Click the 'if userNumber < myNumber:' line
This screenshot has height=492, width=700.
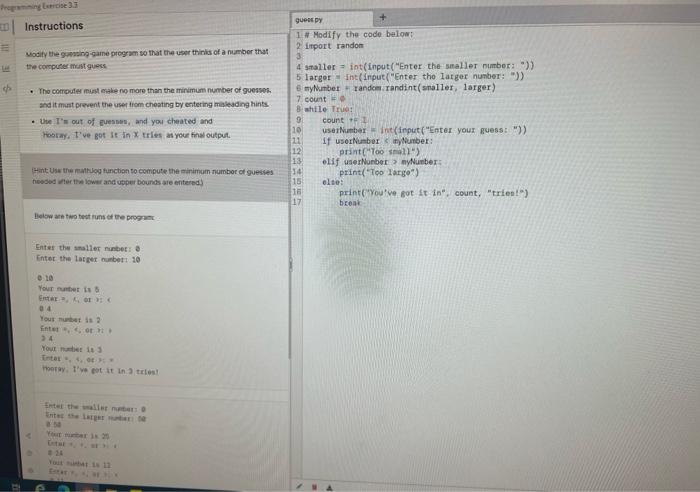(378, 141)
